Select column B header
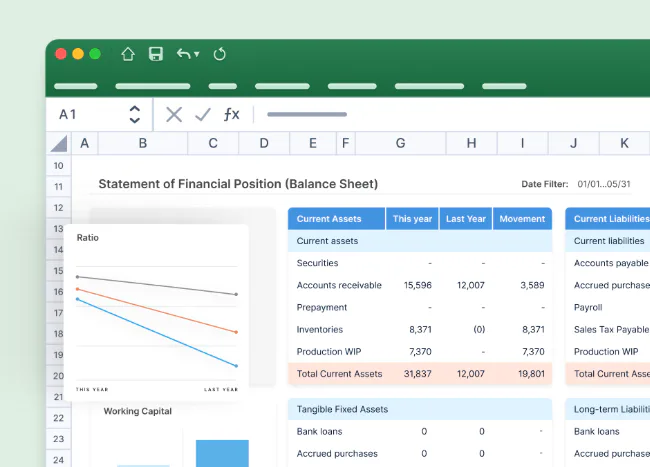The width and height of the screenshot is (650, 467). (x=143, y=143)
